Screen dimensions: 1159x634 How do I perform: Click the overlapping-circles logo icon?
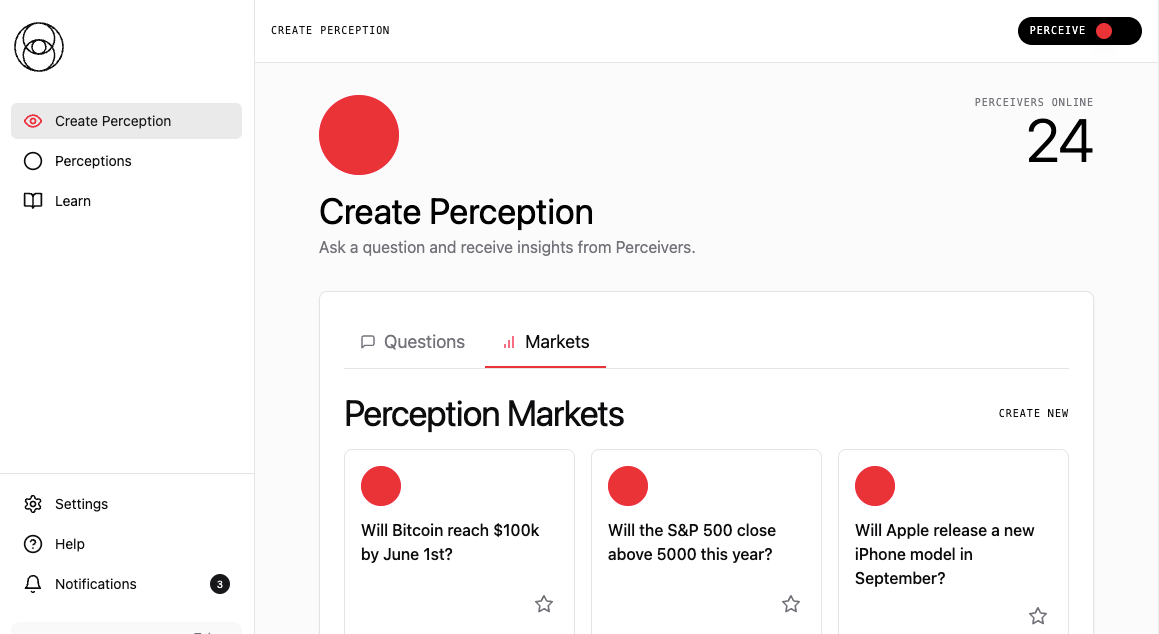39,47
